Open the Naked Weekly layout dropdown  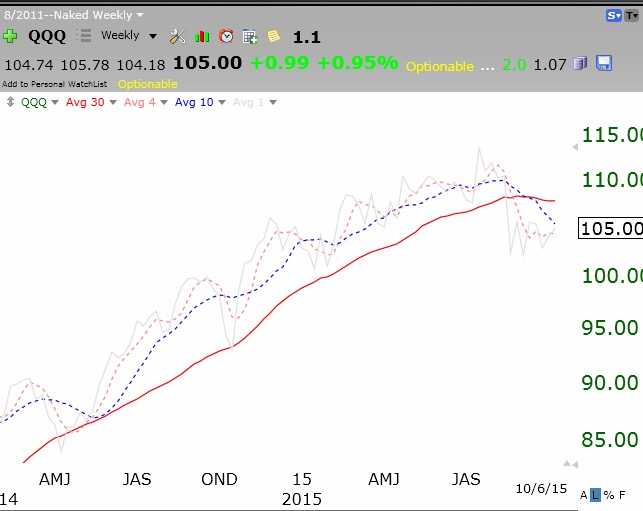140,15
